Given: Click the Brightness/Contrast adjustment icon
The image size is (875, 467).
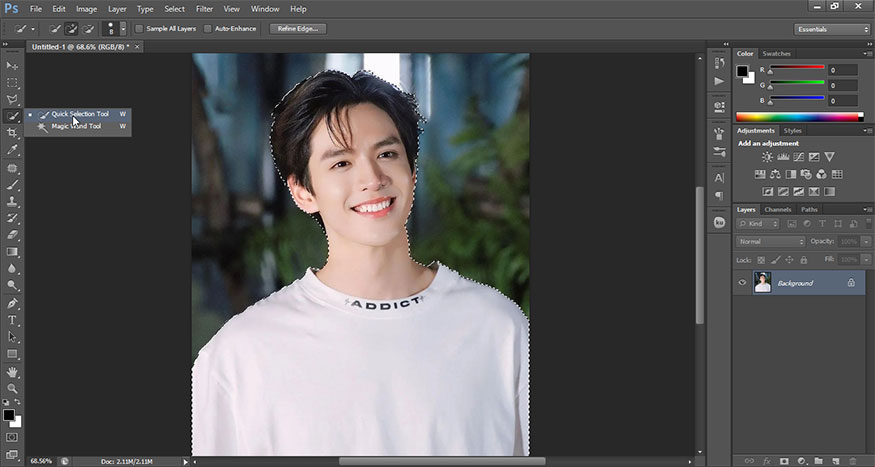Looking at the screenshot, I should (x=767, y=157).
